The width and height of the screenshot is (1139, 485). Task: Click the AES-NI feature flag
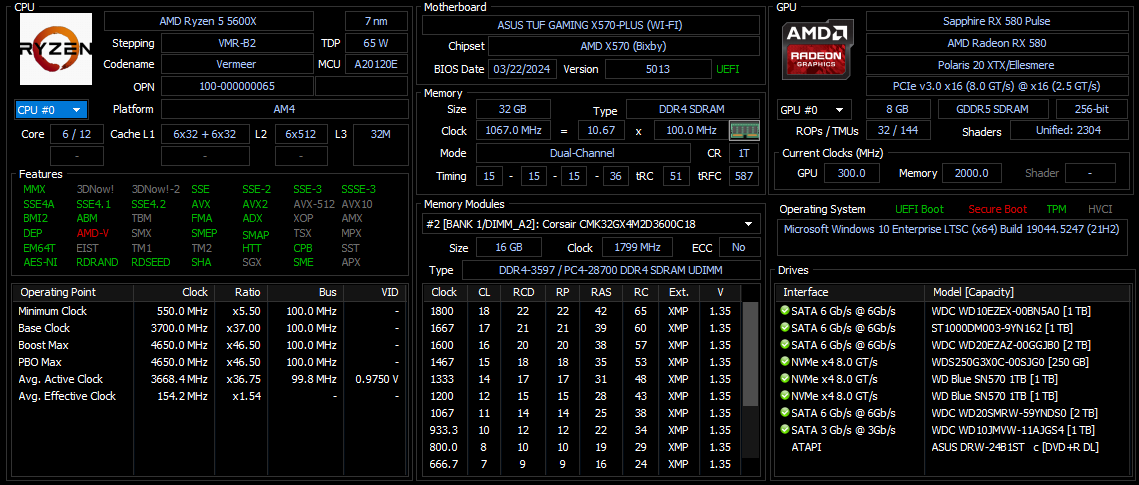tap(39, 262)
